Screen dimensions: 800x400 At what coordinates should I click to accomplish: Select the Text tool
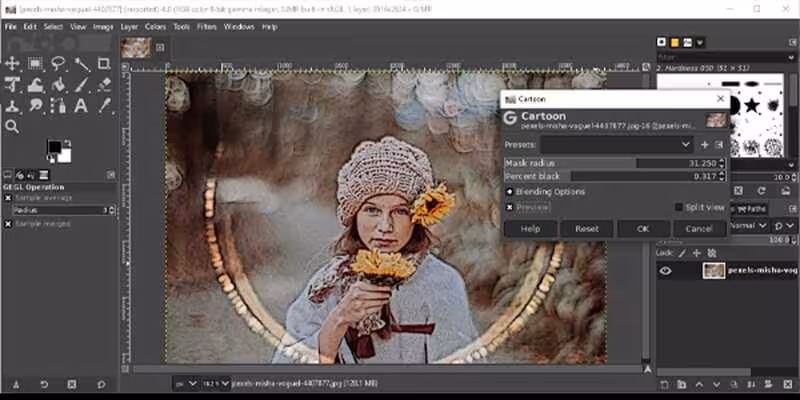click(82, 106)
